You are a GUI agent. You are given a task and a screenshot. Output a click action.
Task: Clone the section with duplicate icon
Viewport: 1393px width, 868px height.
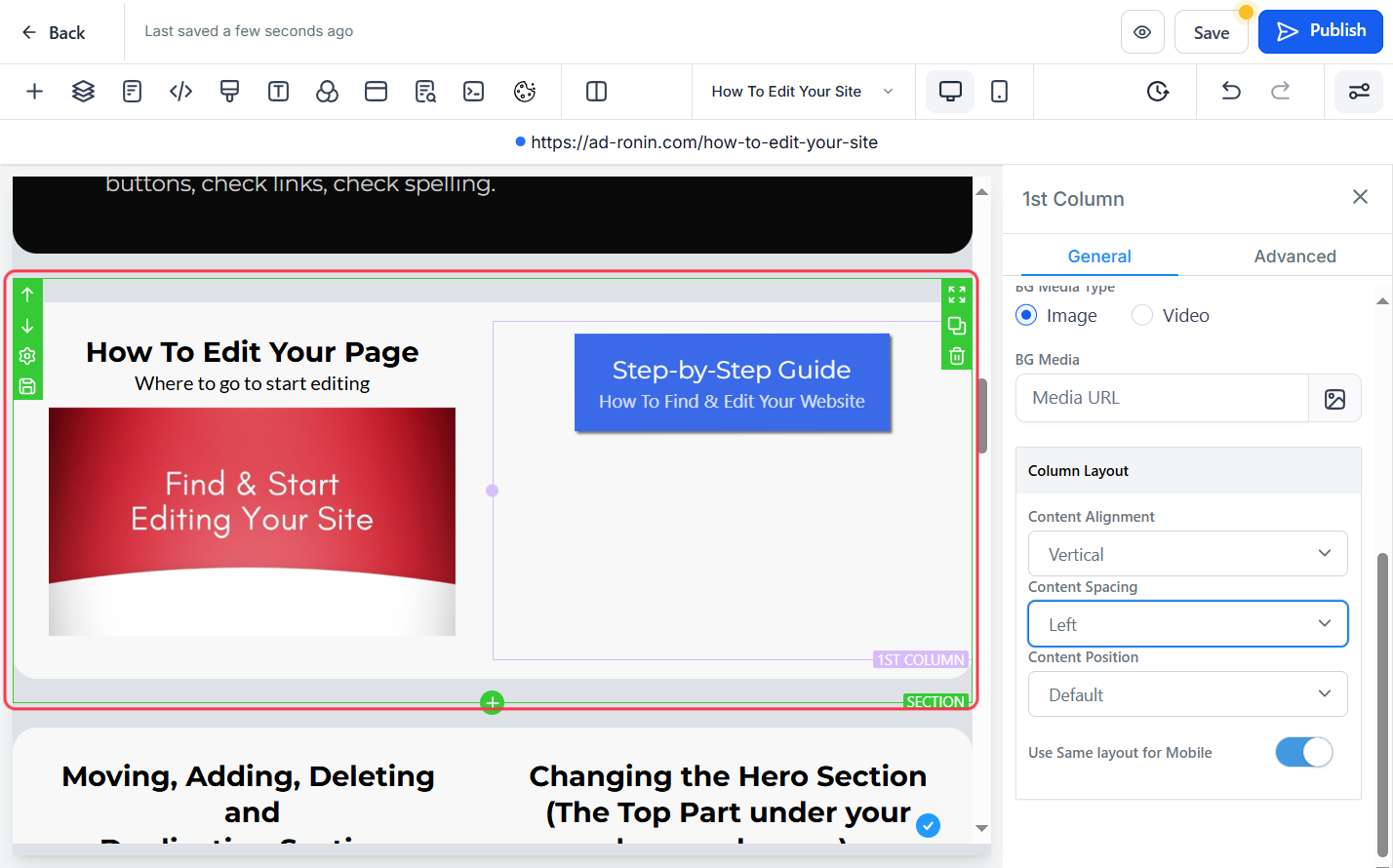957,326
